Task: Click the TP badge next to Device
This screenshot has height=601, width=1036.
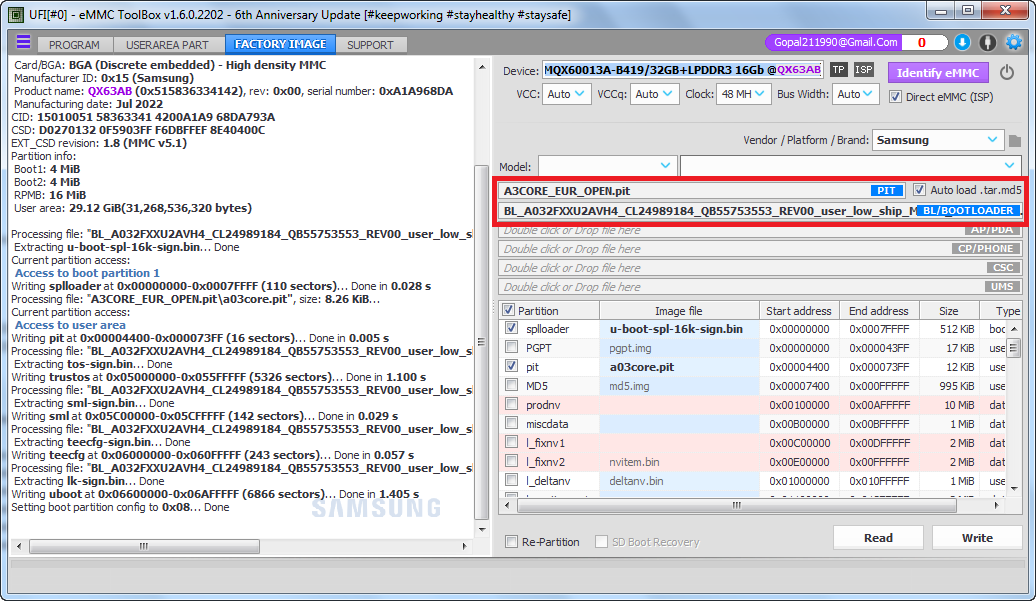Action: 838,69
